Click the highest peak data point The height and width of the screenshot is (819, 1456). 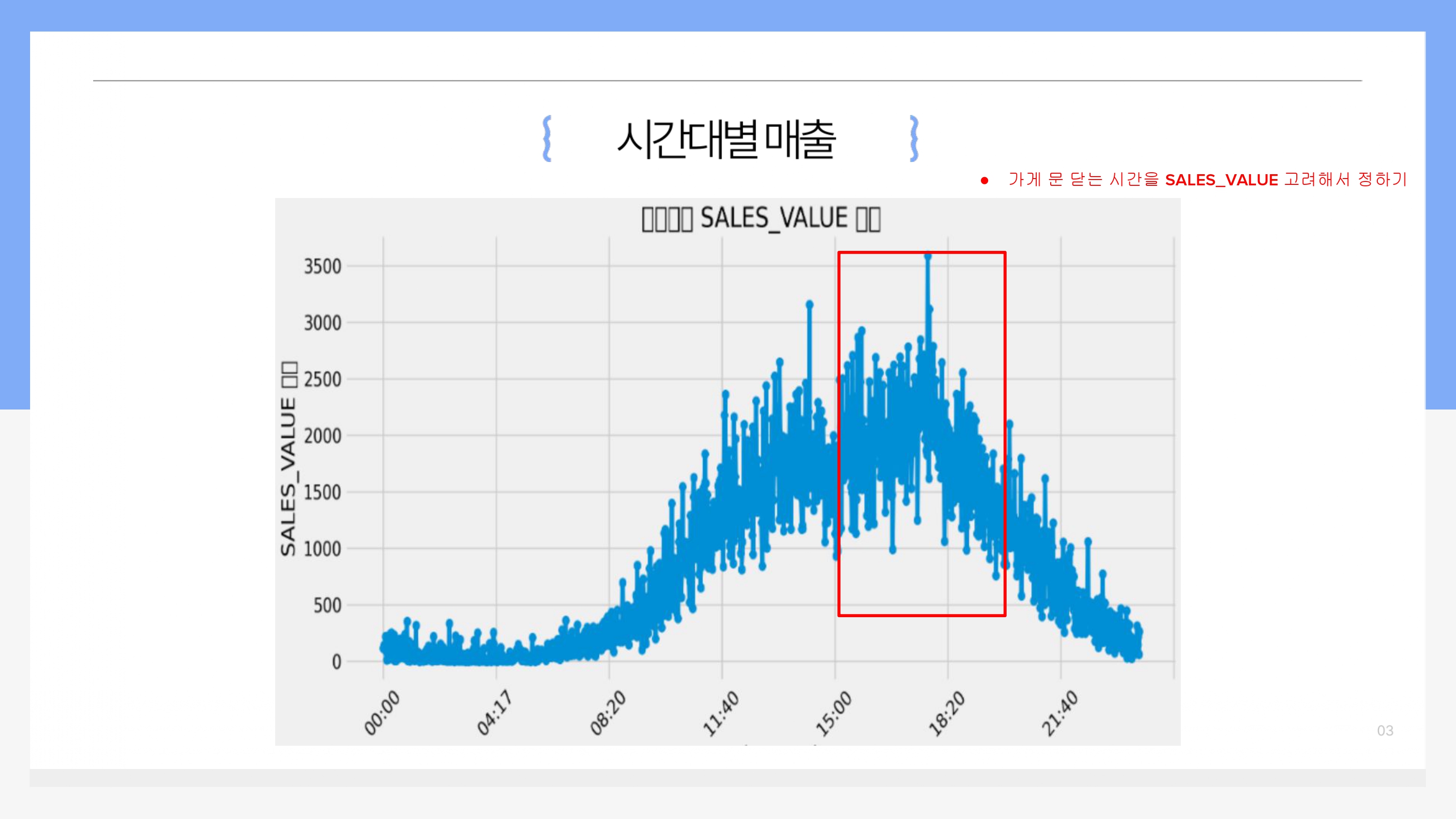(x=927, y=257)
